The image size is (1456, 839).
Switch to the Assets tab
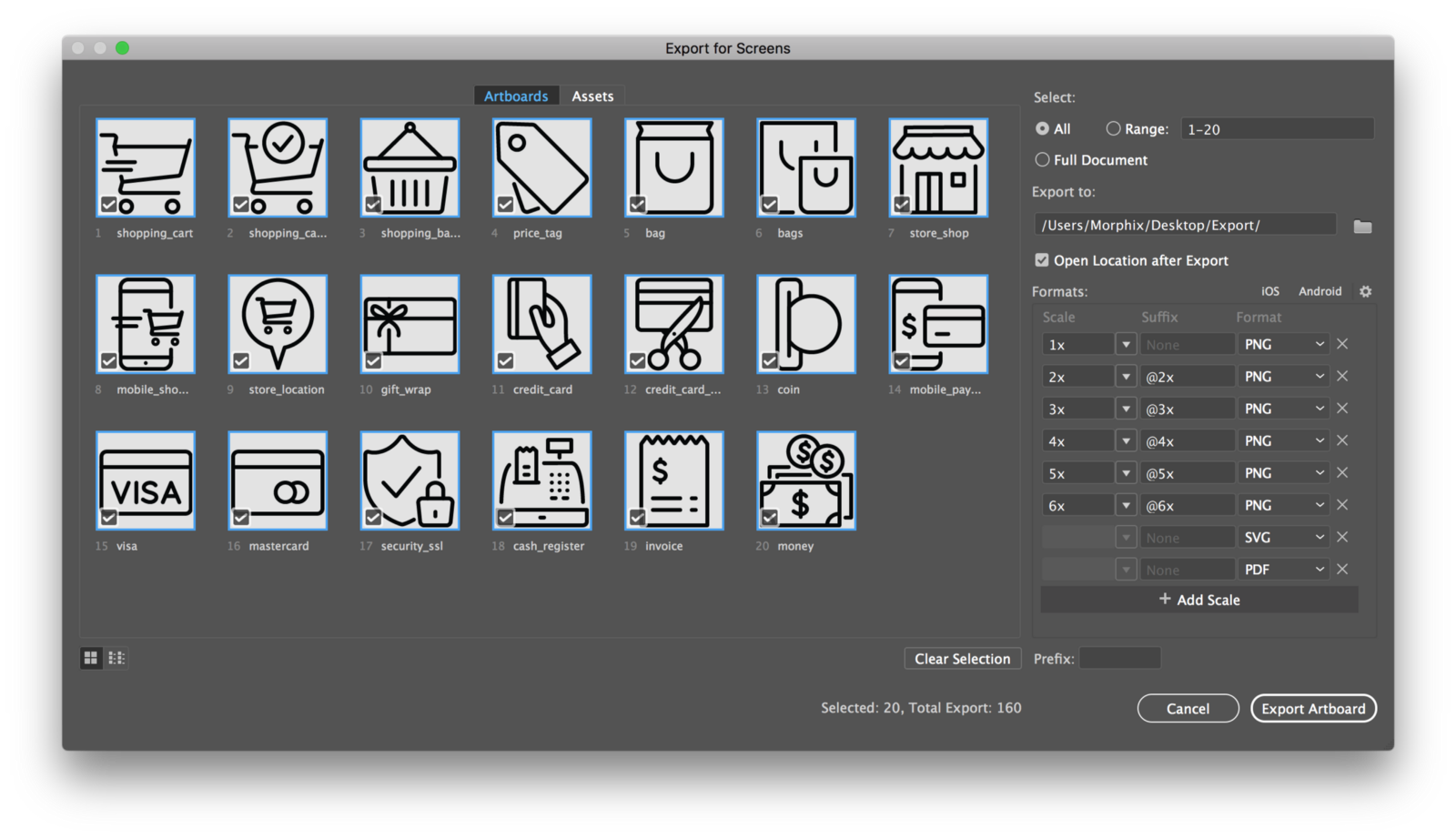[592, 96]
